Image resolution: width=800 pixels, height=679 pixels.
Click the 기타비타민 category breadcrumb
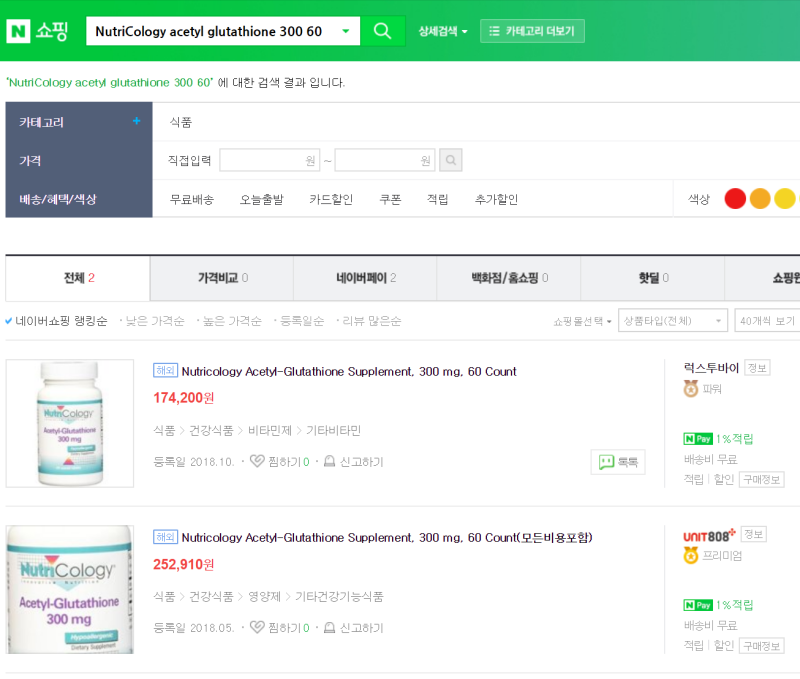coord(333,431)
